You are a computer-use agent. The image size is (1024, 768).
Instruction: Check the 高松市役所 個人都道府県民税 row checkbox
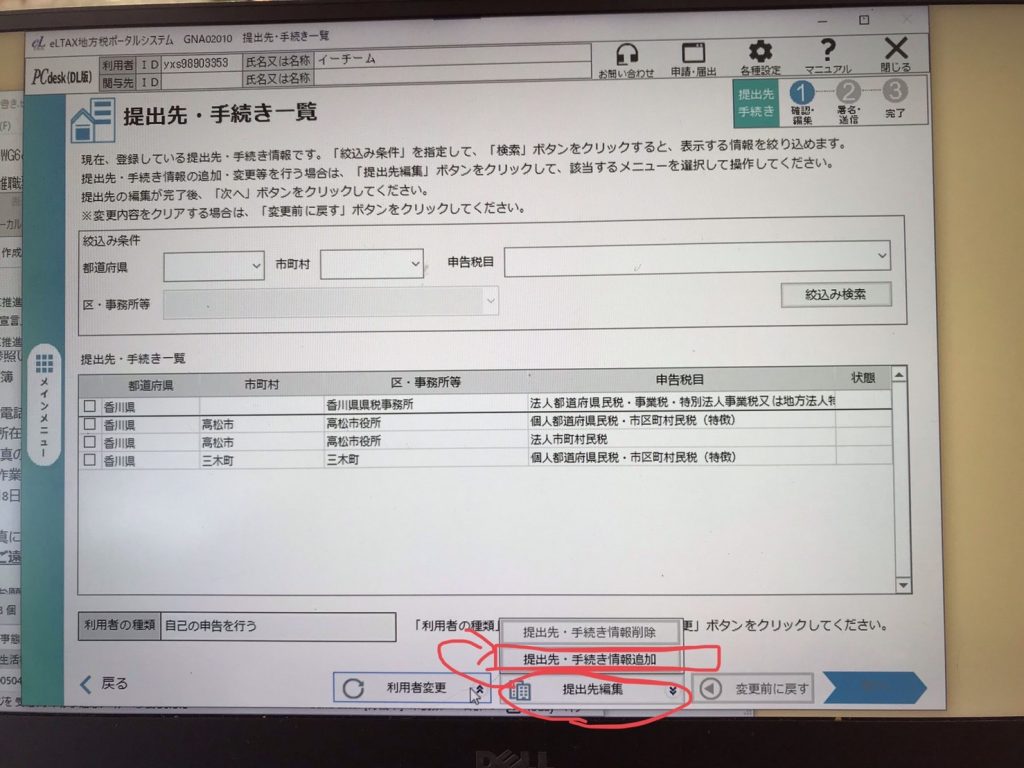(x=89, y=424)
